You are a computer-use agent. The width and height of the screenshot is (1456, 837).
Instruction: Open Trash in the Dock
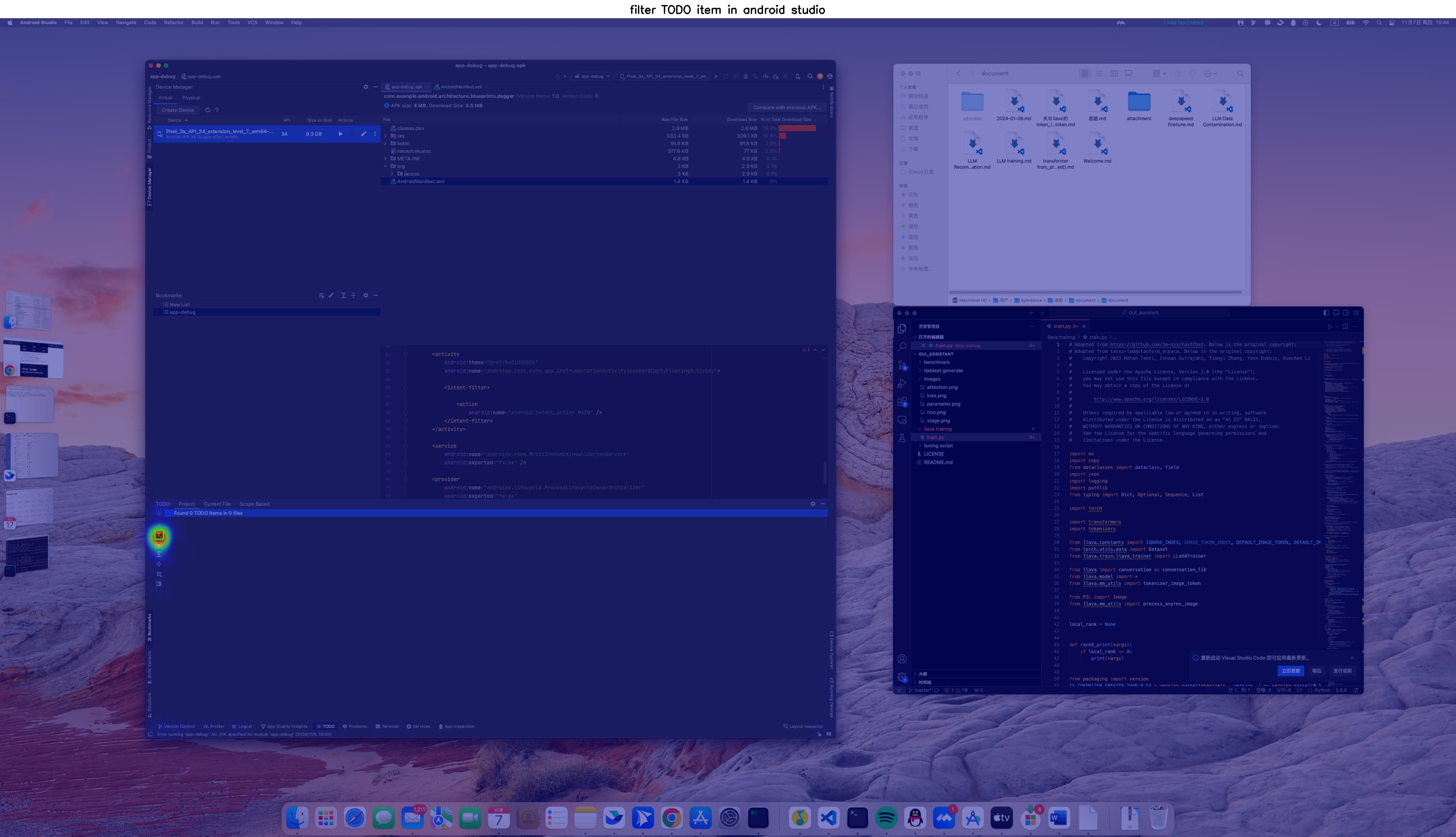[1158, 817]
